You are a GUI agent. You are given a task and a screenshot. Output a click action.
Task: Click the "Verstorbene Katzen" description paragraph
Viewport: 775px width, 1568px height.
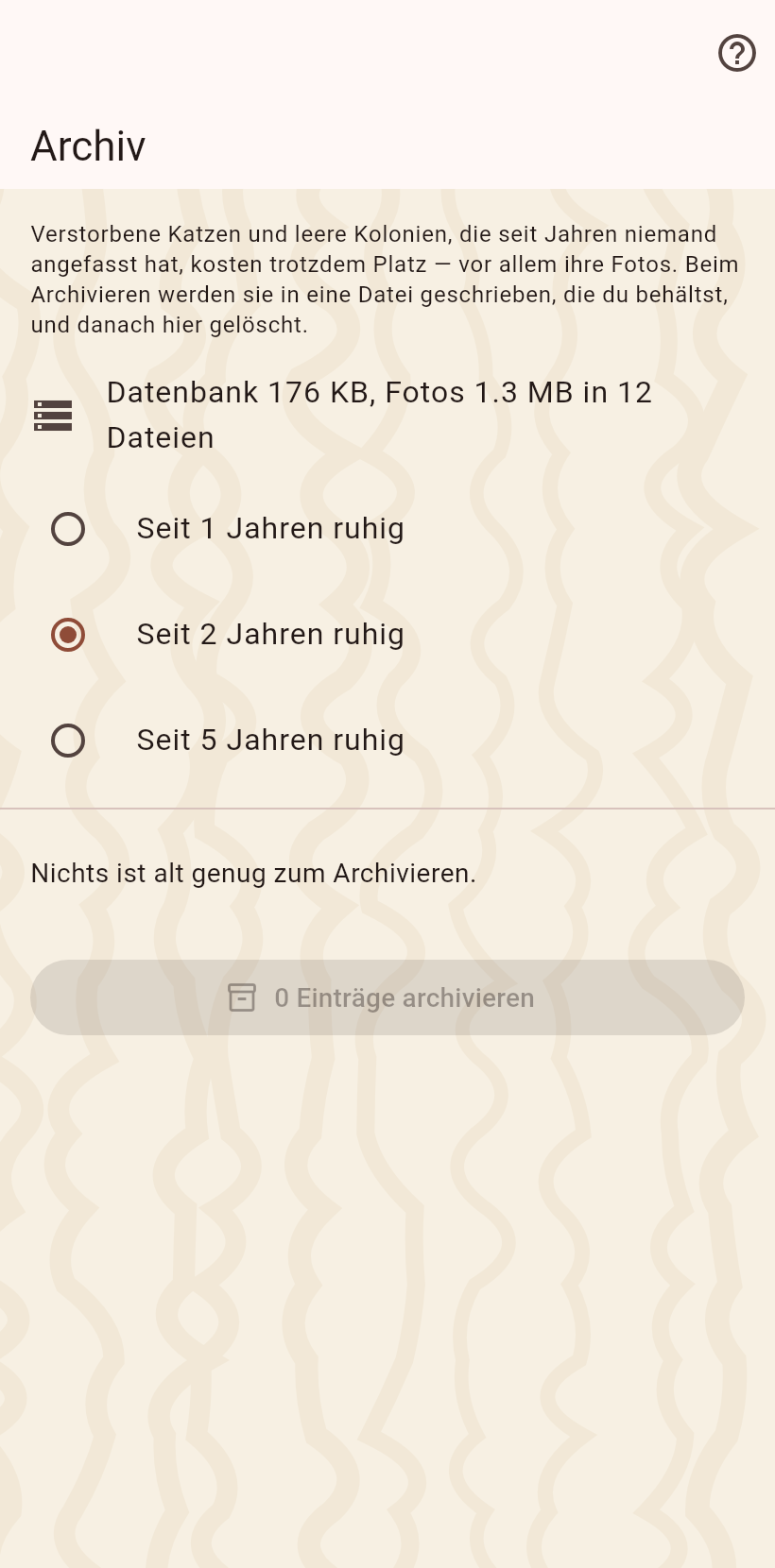[386, 280]
